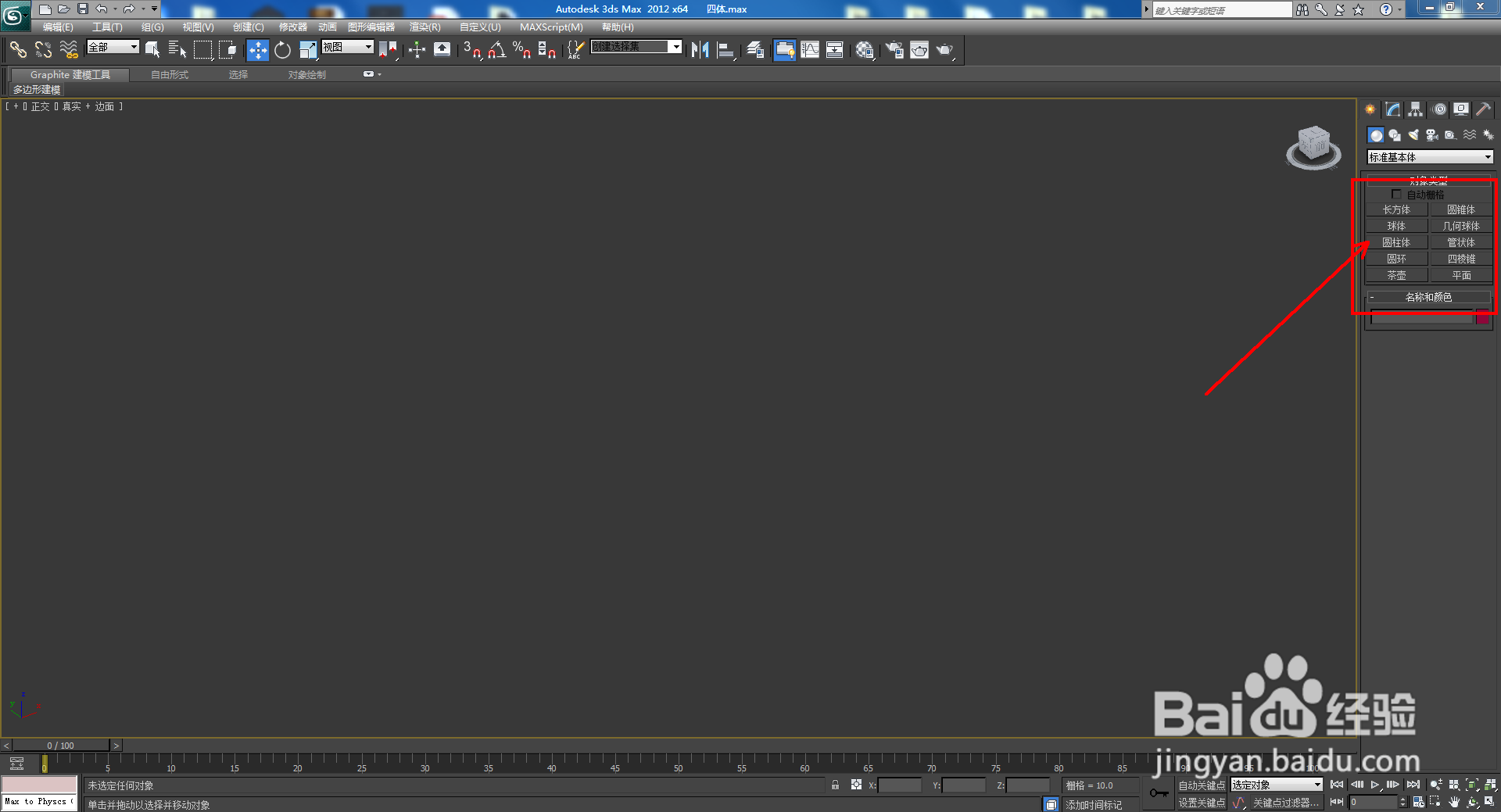The width and height of the screenshot is (1501, 812).
Task: Activate Select and Move tool
Action: (x=257, y=50)
